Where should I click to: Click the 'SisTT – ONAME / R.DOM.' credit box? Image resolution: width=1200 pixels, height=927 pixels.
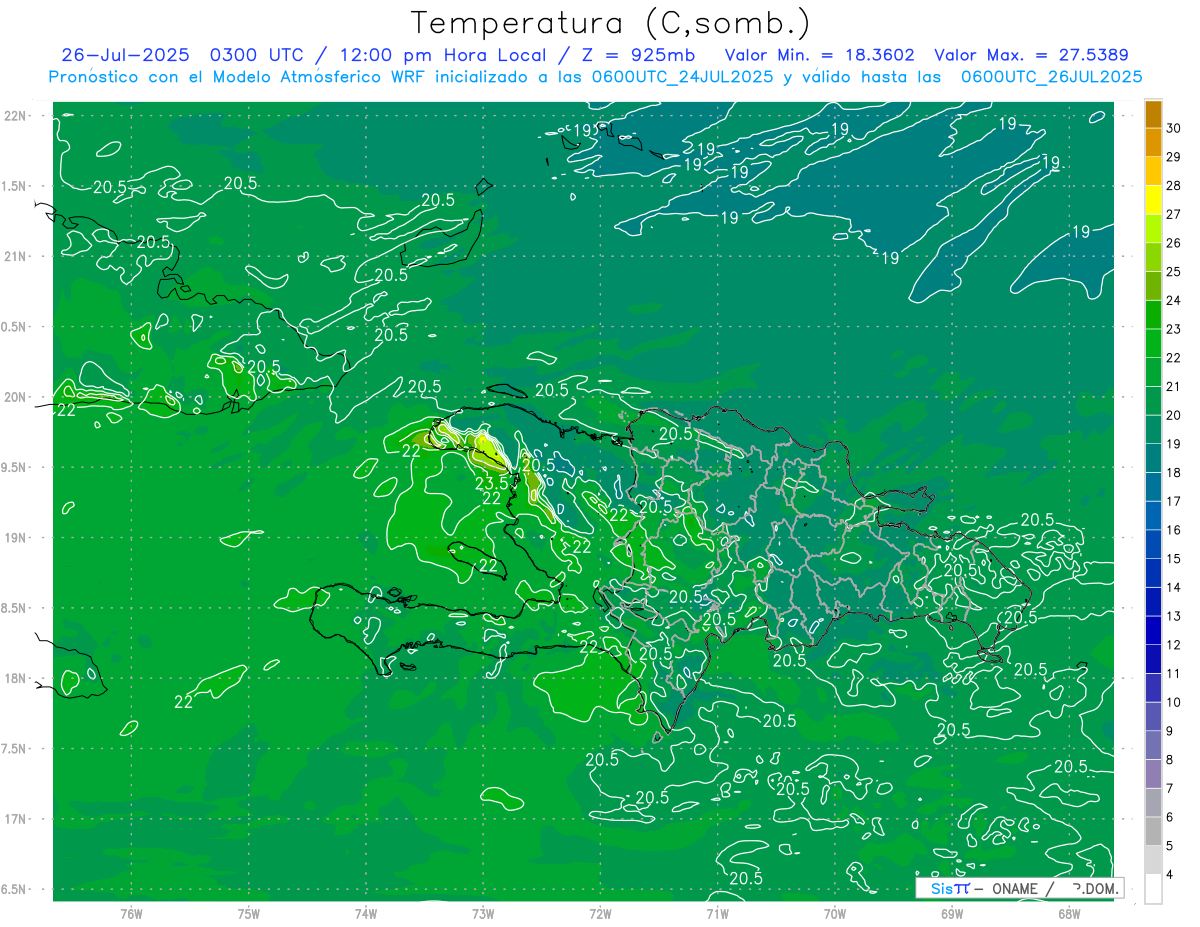(x=1020, y=888)
